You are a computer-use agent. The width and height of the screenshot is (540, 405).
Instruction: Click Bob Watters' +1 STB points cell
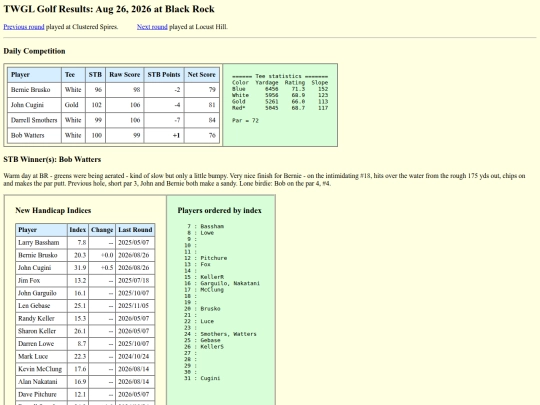(164, 135)
